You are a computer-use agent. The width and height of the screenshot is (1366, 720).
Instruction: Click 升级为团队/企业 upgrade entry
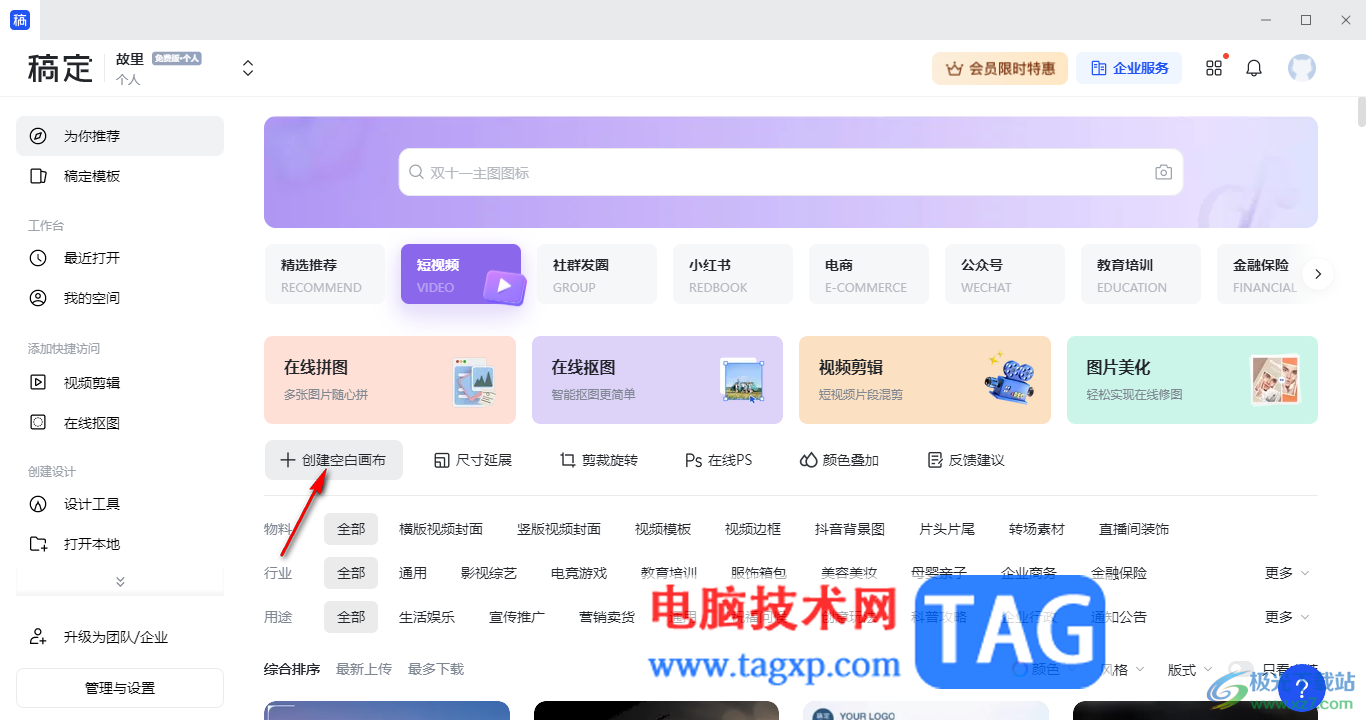(x=120, y=637)
